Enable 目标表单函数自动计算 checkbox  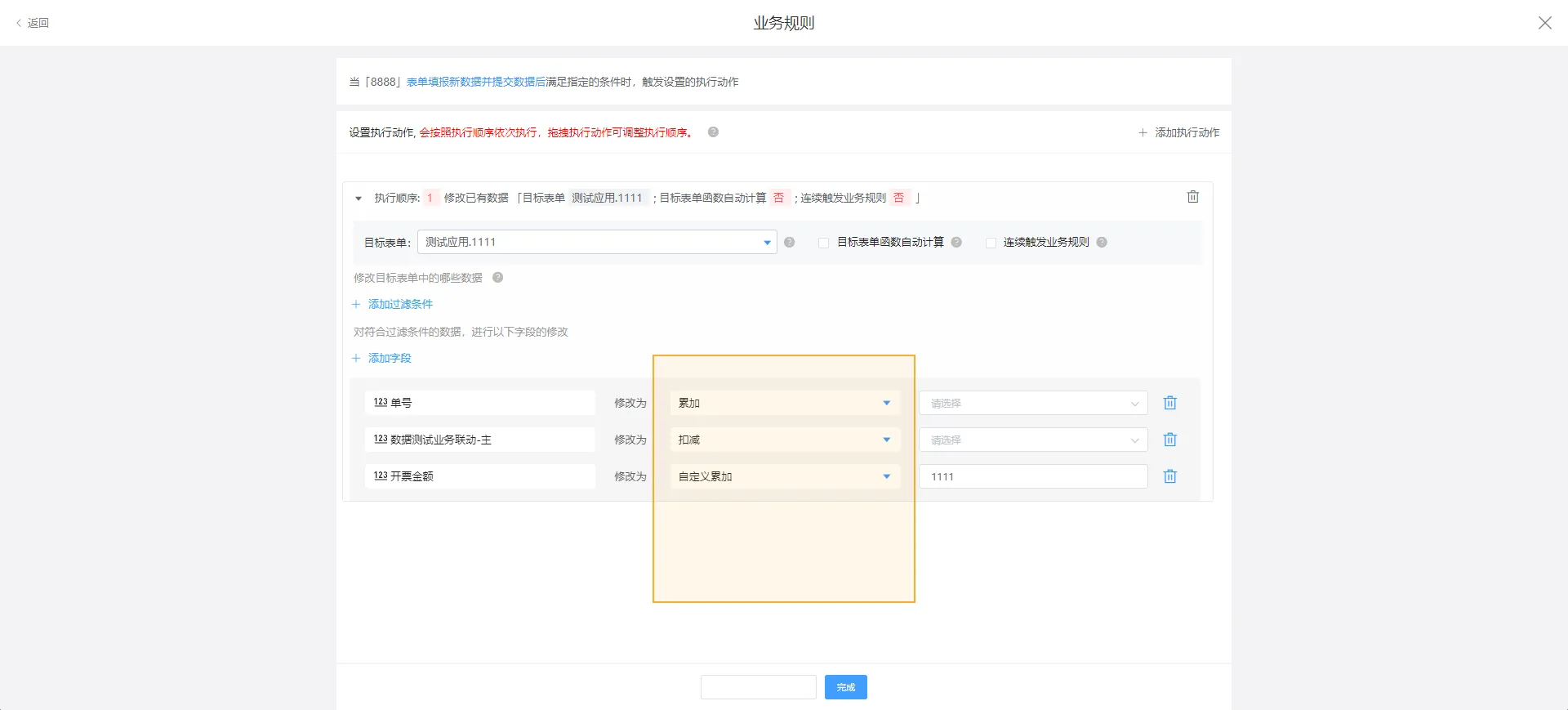pyautogui.click(x=823, y=243)
